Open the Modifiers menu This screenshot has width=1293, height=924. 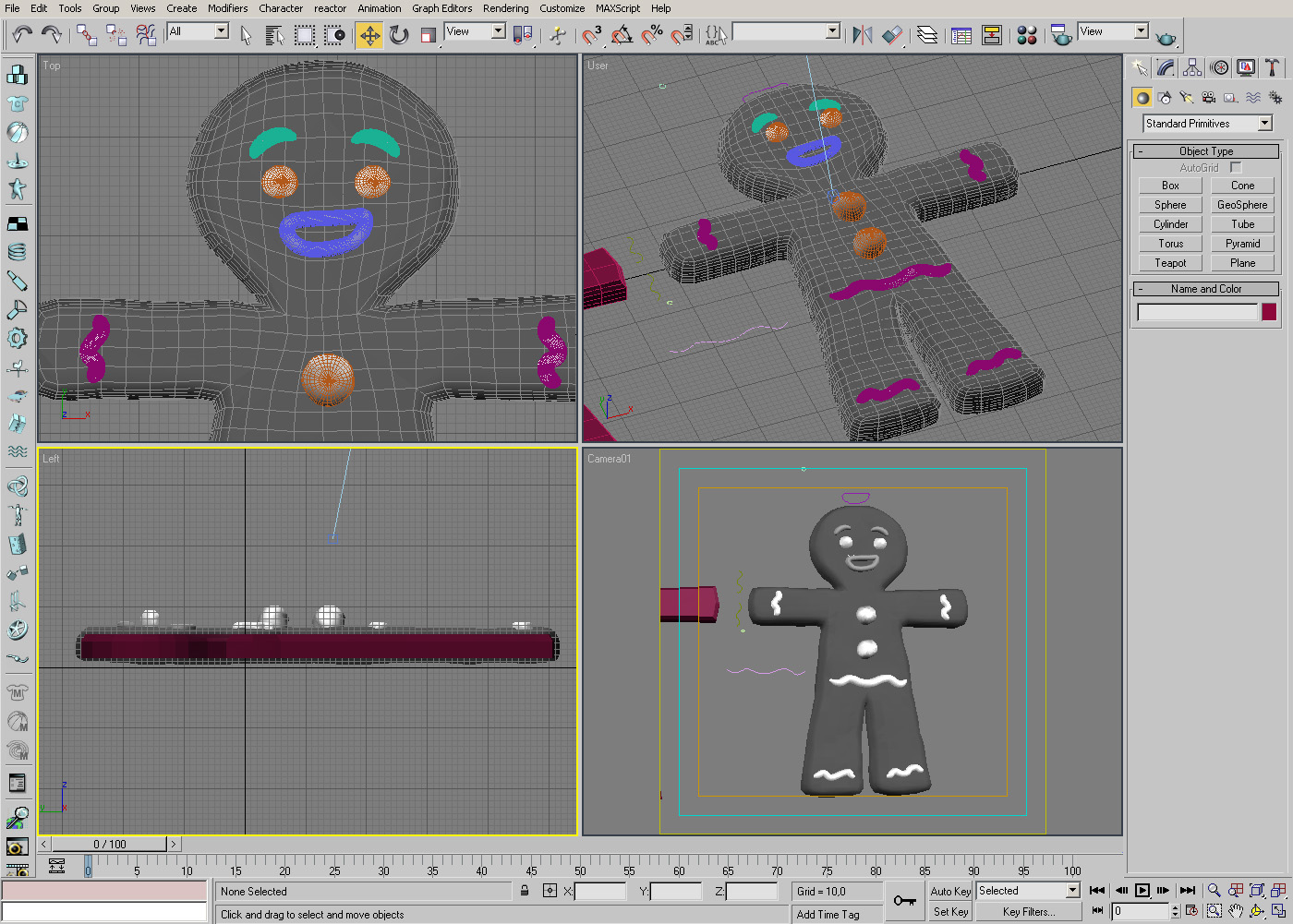(x=227, y=8)
